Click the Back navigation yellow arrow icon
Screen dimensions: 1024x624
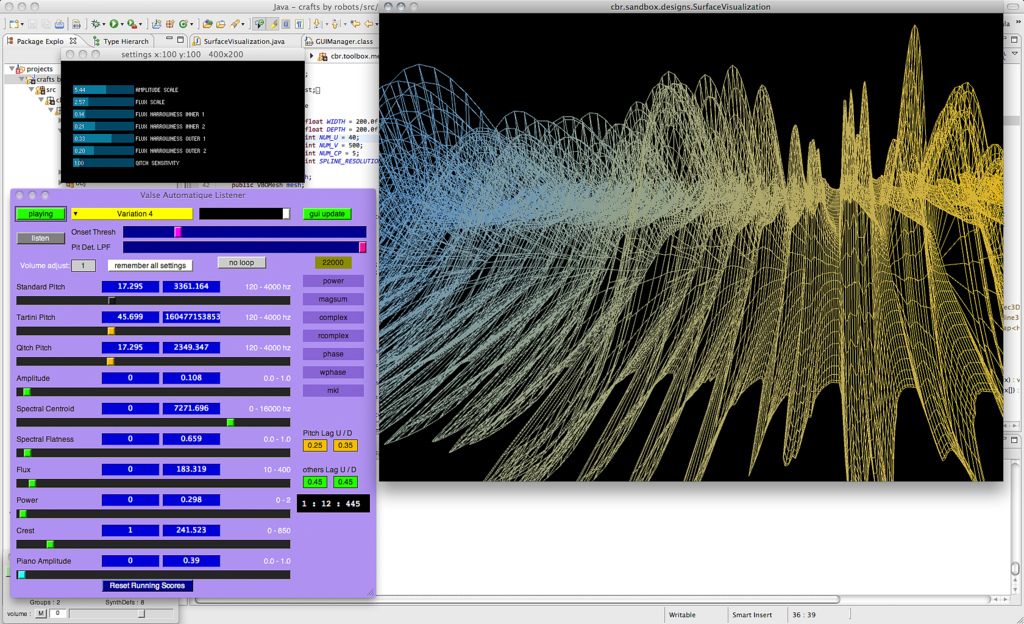(x=368, y=24)
